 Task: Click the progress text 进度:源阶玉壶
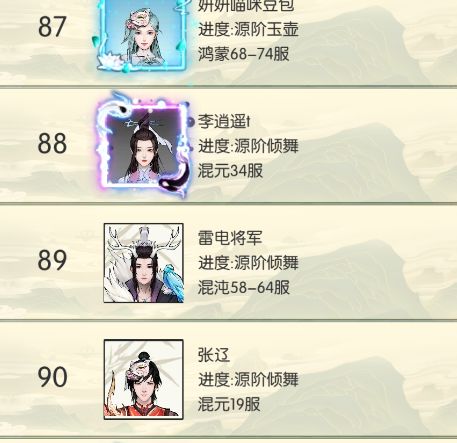pos(248,29)
